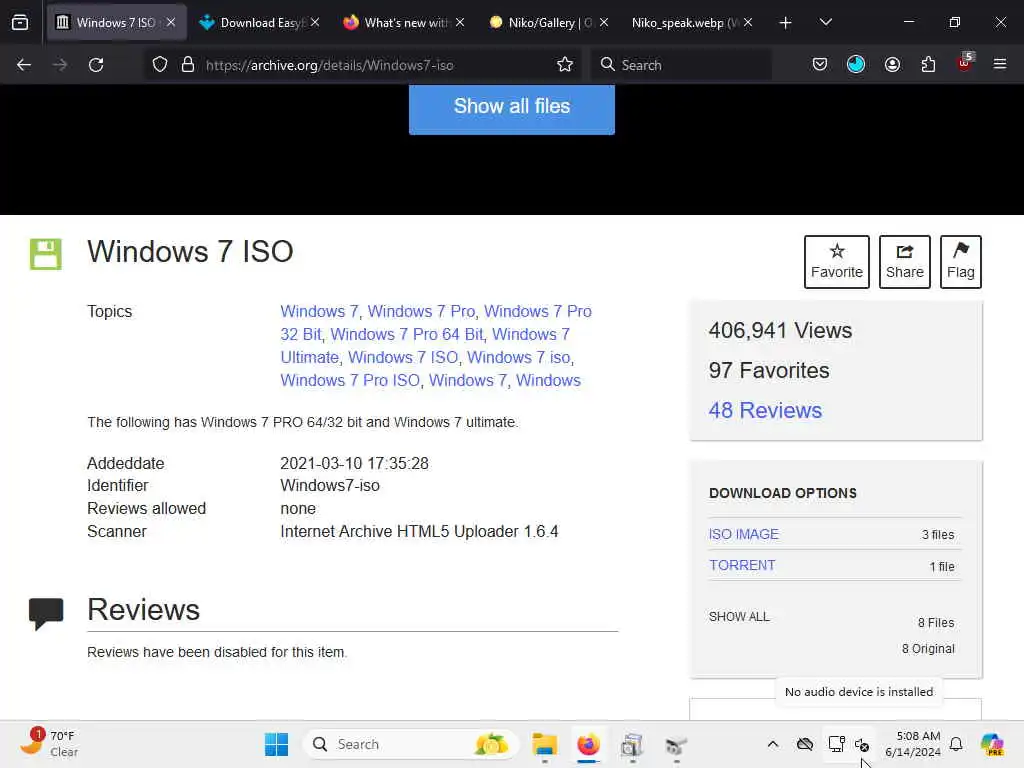Switch to the Niko_speak.webp tab
The image size is (1024, 768).
click(x=692, y=23)
